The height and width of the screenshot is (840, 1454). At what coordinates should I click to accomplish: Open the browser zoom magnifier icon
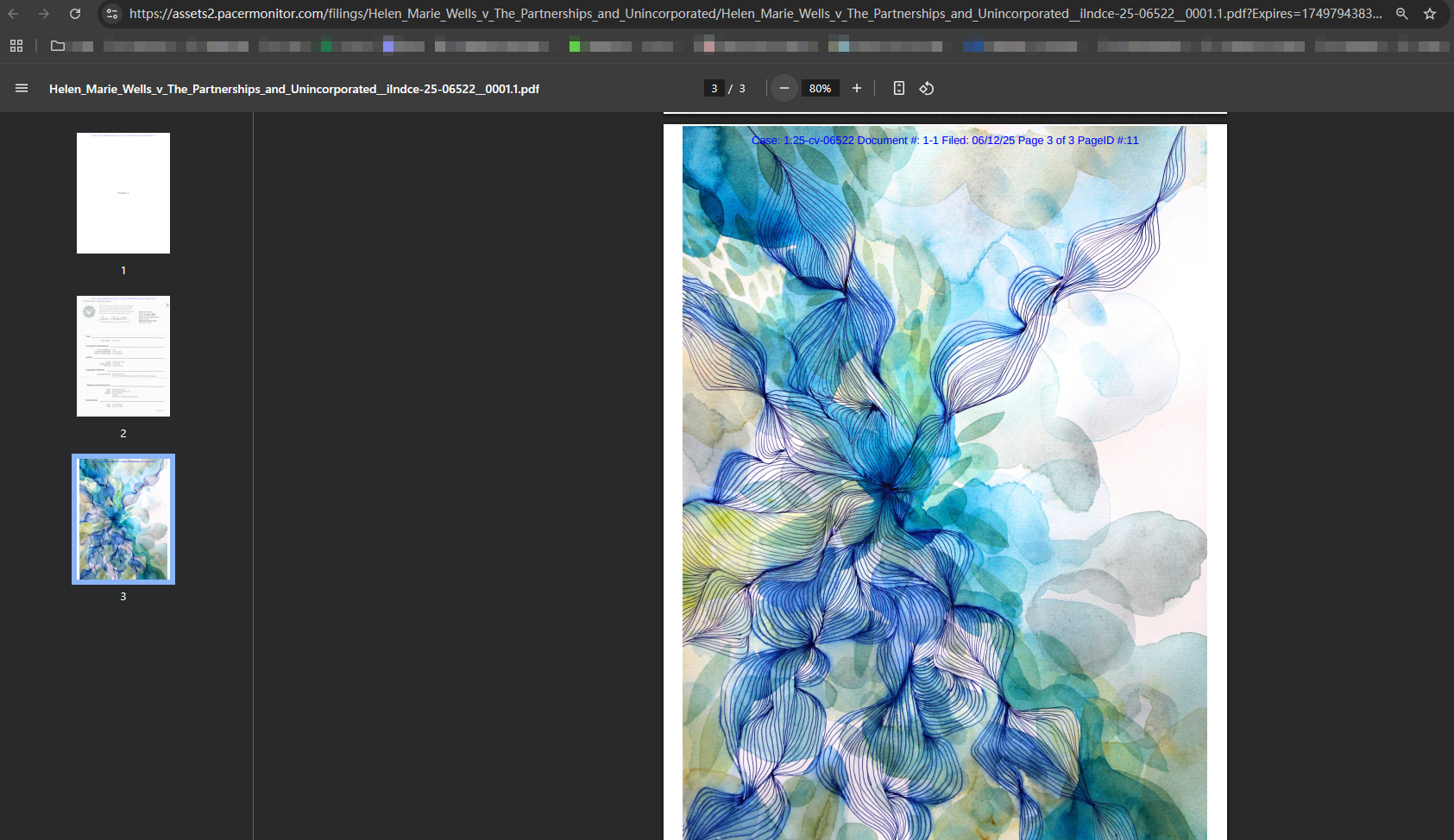(x=1402, y=14)
